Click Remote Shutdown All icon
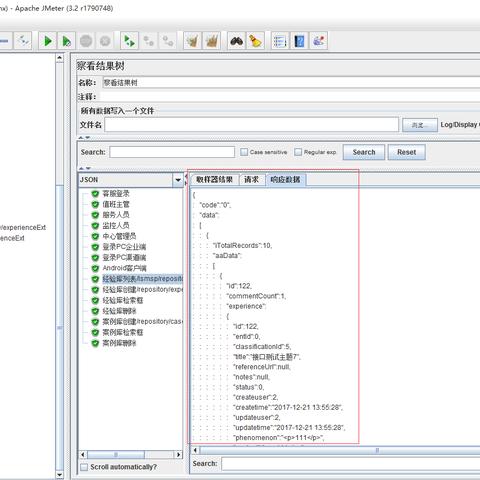 click(x=168, y=41)
